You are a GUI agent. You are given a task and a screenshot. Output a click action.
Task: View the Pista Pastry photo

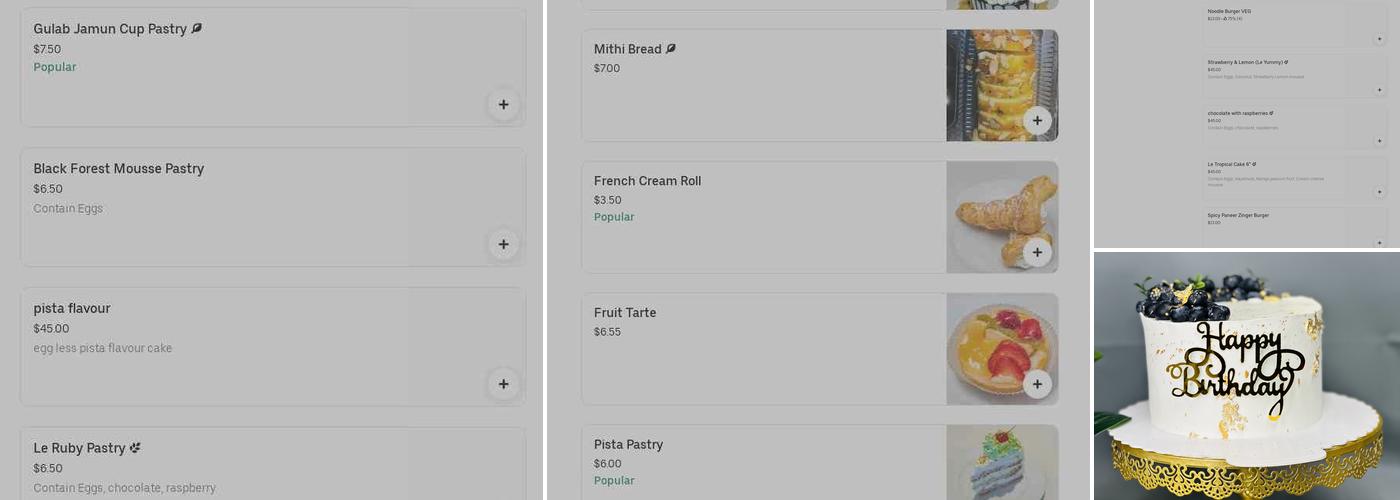tap(1002, 462)
